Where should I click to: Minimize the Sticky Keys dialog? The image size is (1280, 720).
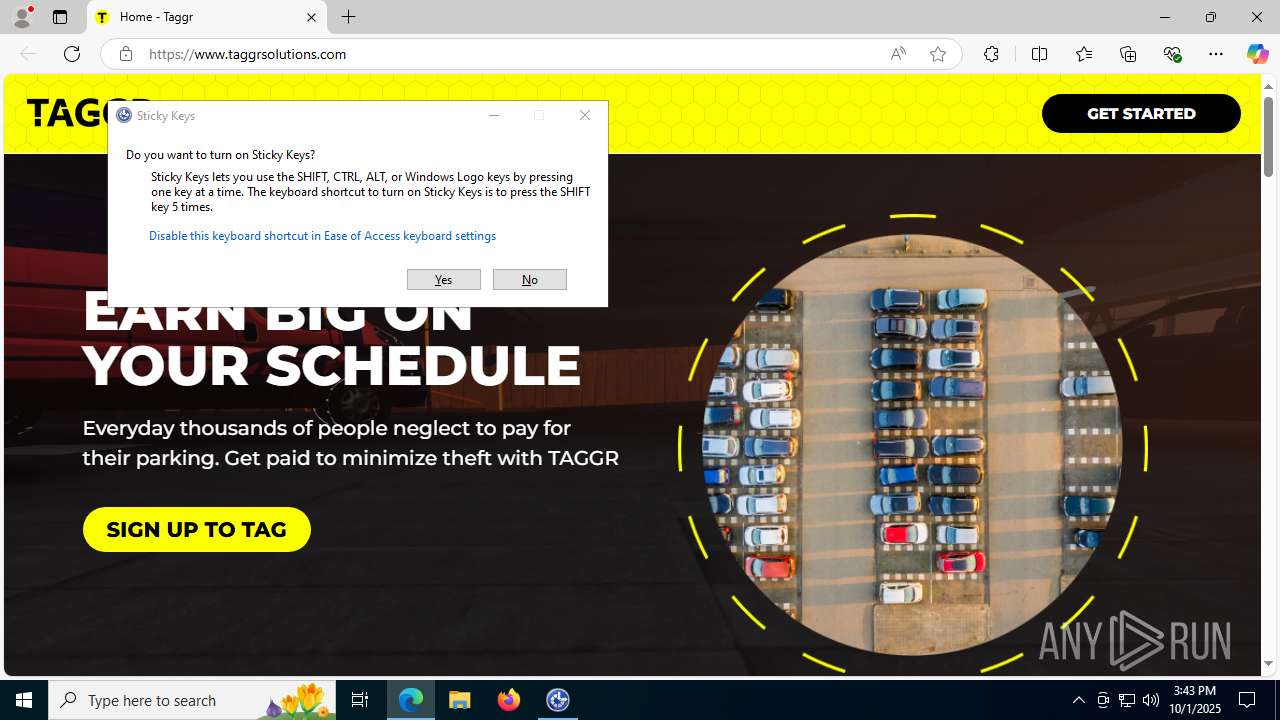tap(493, 115)
